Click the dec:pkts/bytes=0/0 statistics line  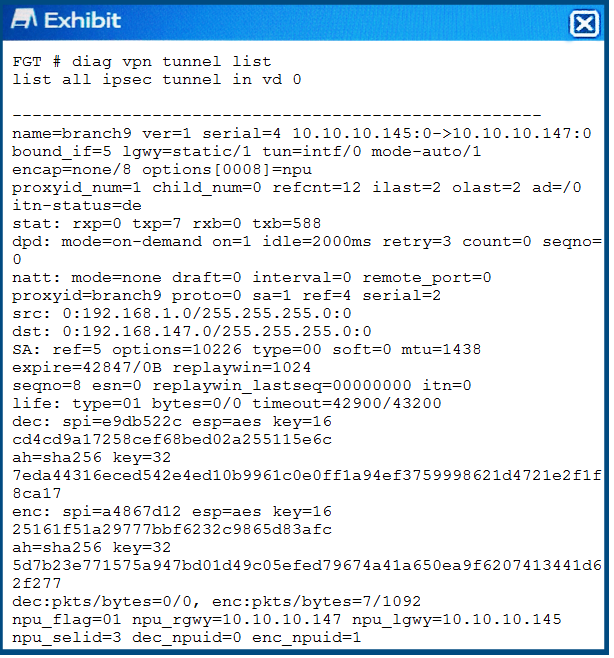(217, 602)
